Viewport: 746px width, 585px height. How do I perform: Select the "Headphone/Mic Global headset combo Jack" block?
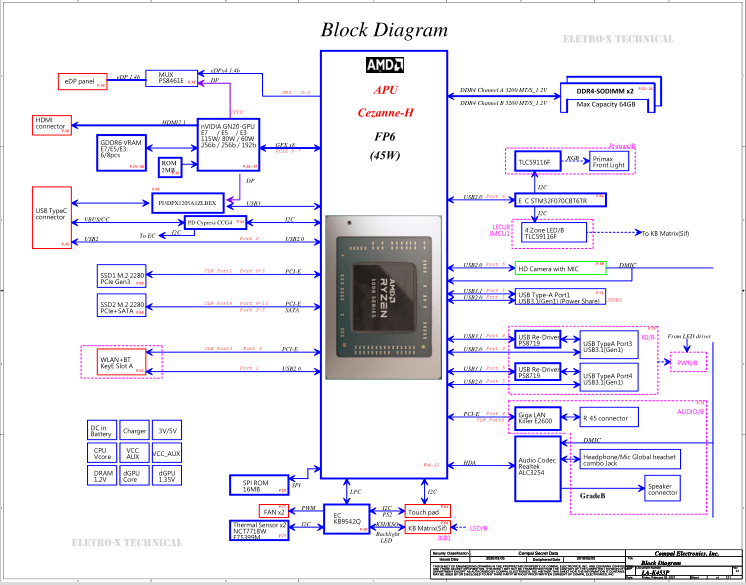630,459
